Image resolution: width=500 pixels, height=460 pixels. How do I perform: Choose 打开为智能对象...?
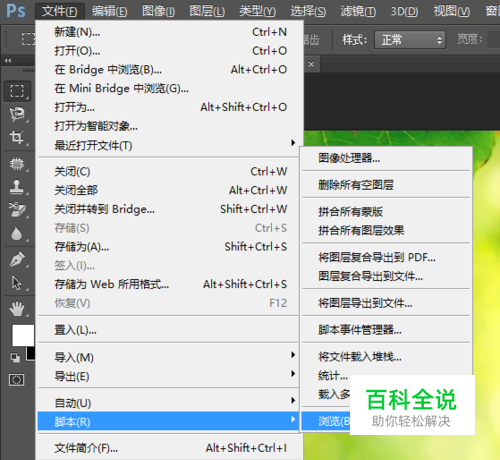(x=170, y=126)
